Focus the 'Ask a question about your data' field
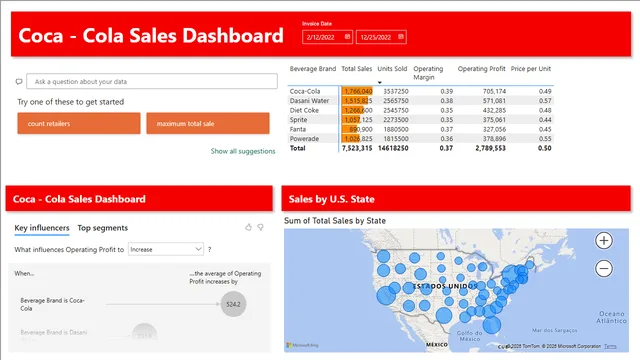The width and height of the screenshot is (640, 360). [x=152, y=81]
